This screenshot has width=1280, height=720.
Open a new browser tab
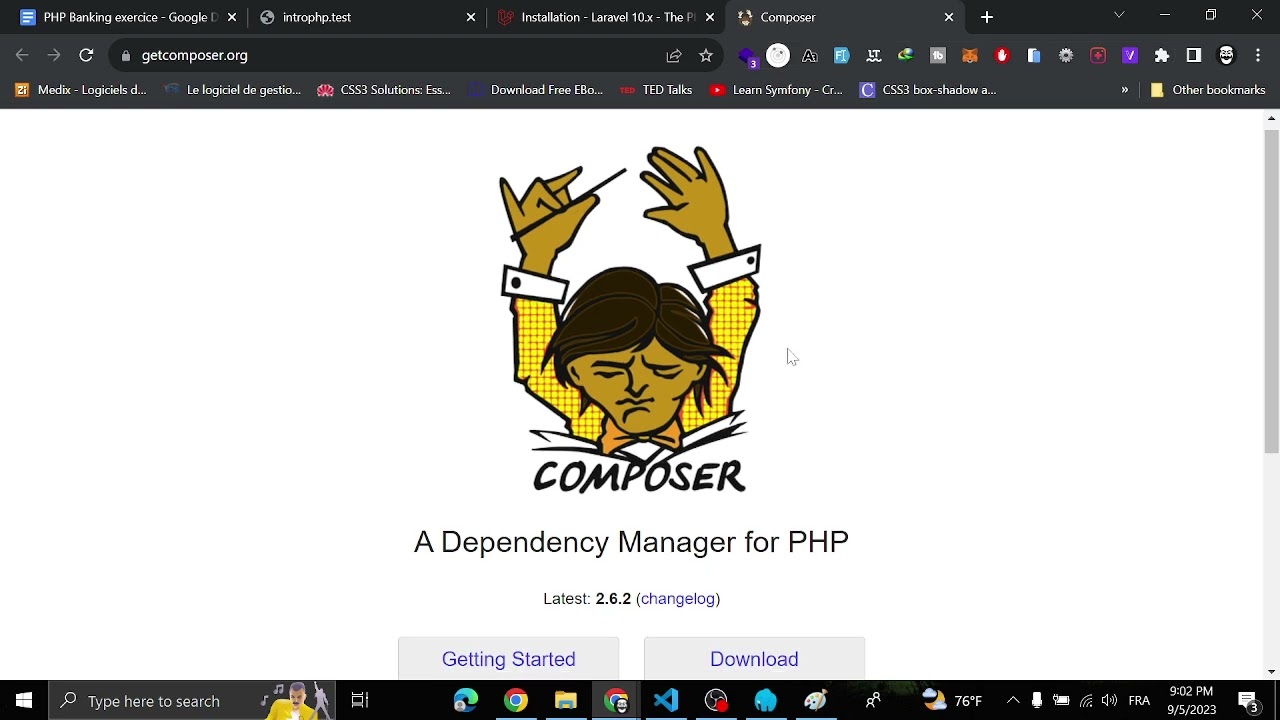point(987,17)
